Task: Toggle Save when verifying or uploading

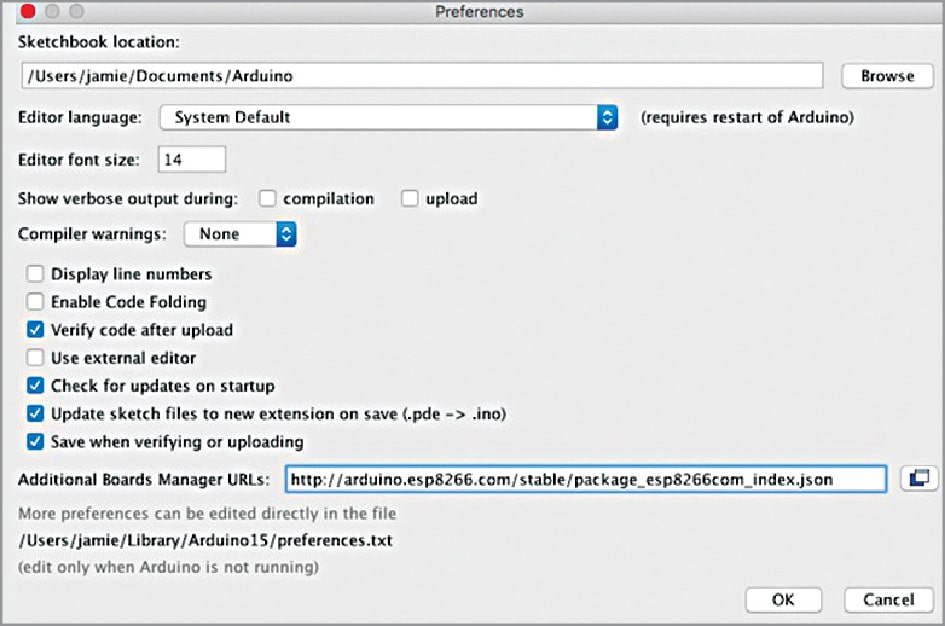Action: click(x=35, y=442)
